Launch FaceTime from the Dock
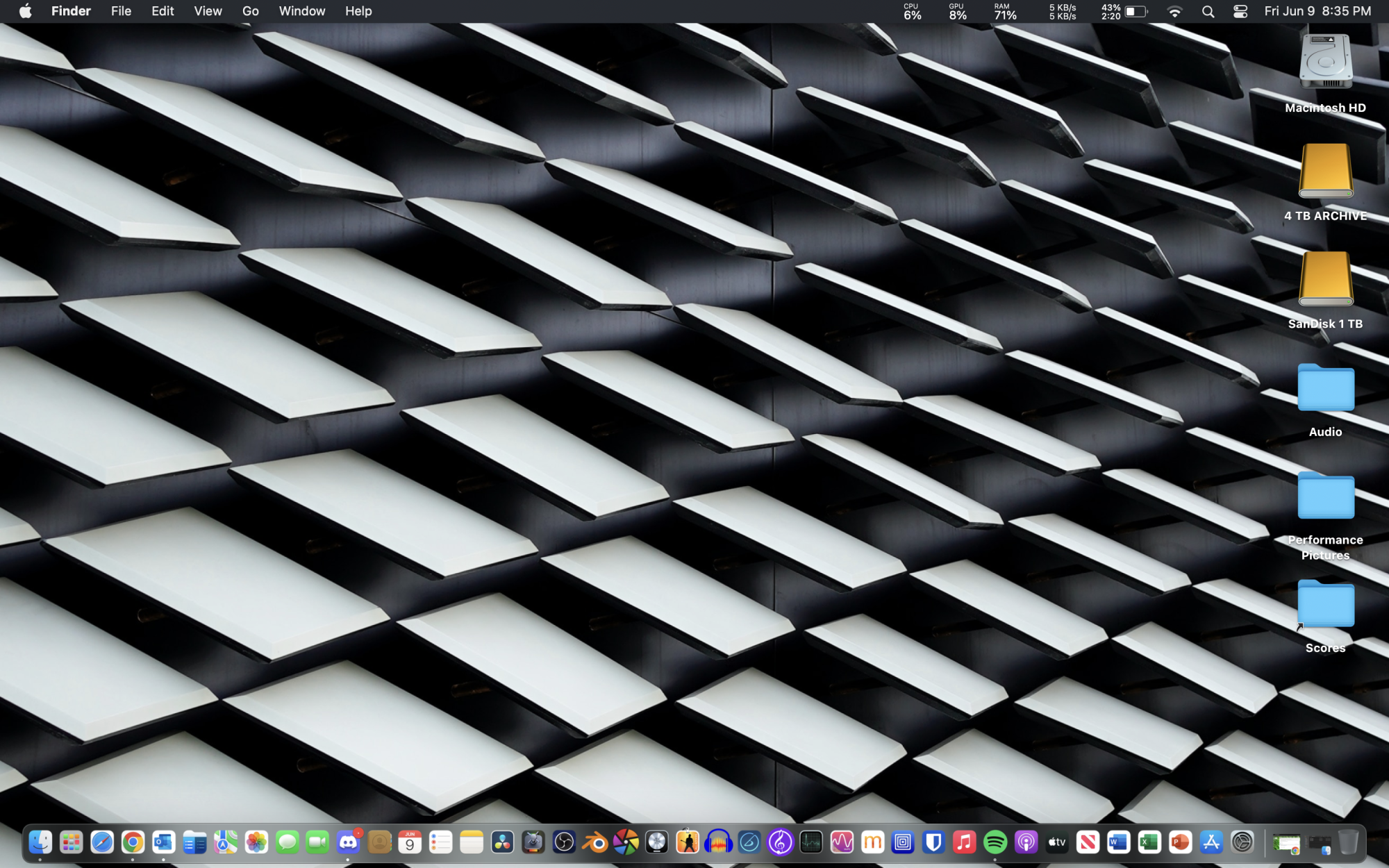 coord(317,842)
